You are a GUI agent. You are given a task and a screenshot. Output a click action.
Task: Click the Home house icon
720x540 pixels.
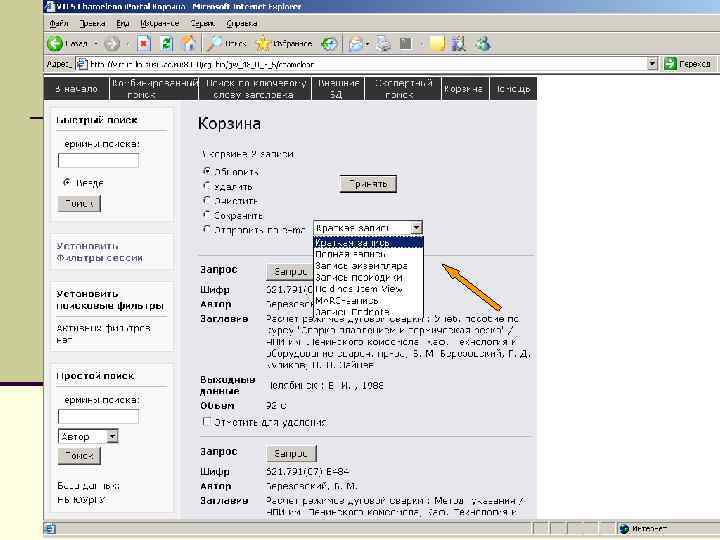coord(188,44)
